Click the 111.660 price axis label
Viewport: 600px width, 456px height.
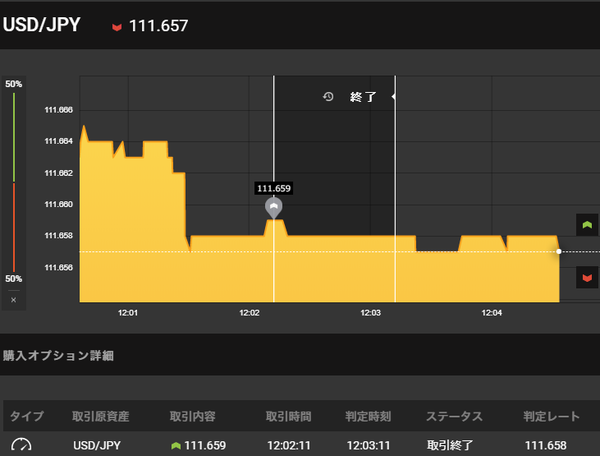59,204
